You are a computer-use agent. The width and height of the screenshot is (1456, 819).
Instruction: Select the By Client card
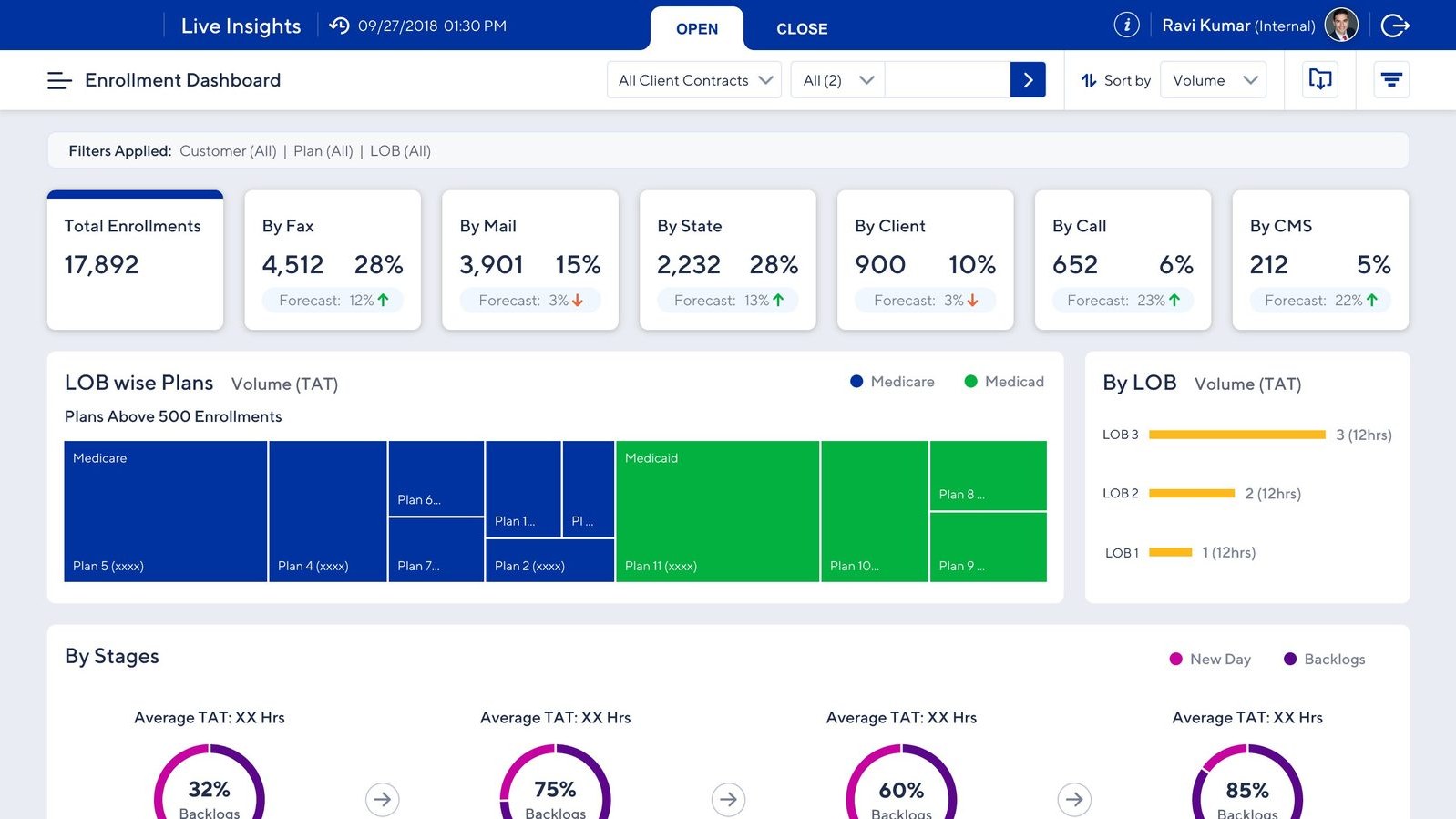pyautogui.click(x=926, y=260)
